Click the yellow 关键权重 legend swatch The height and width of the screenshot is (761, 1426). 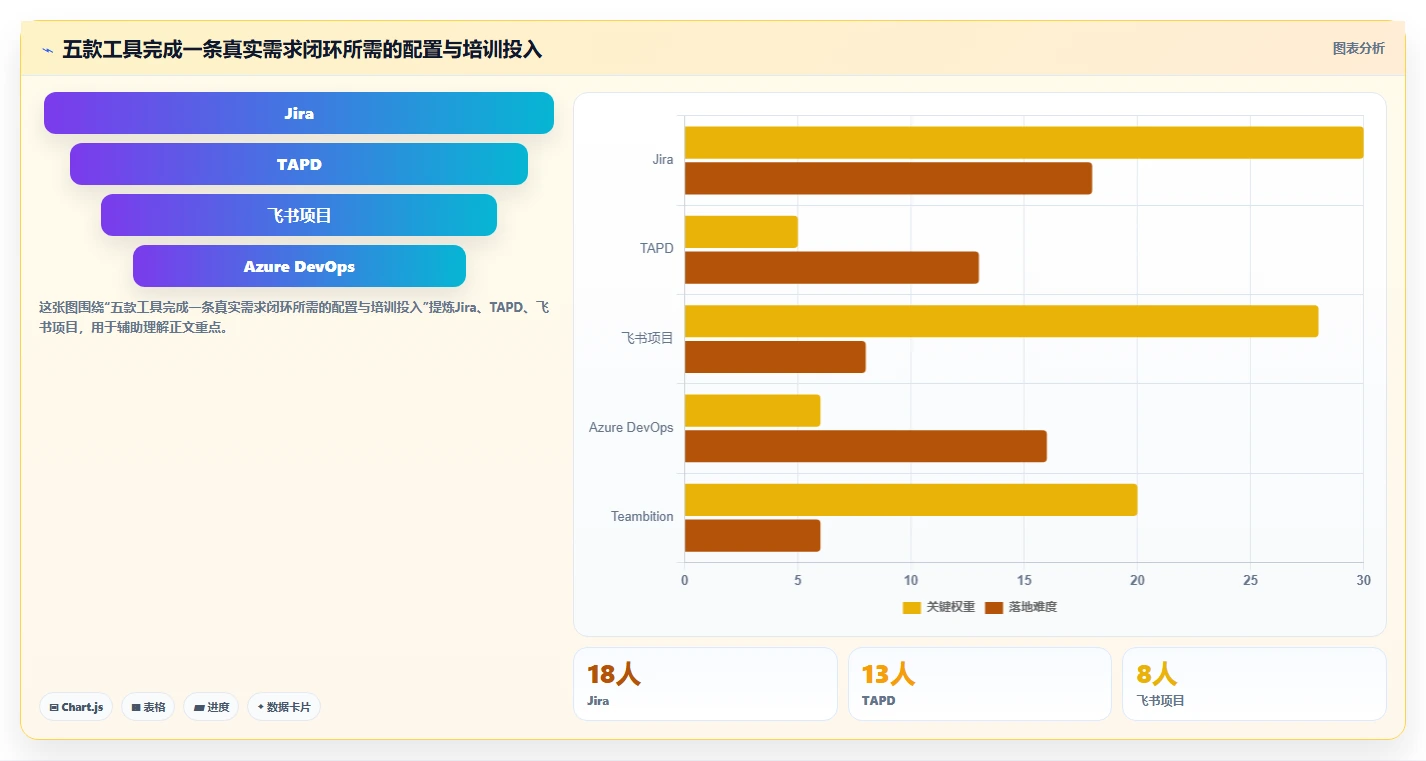[x=911, y=607]
